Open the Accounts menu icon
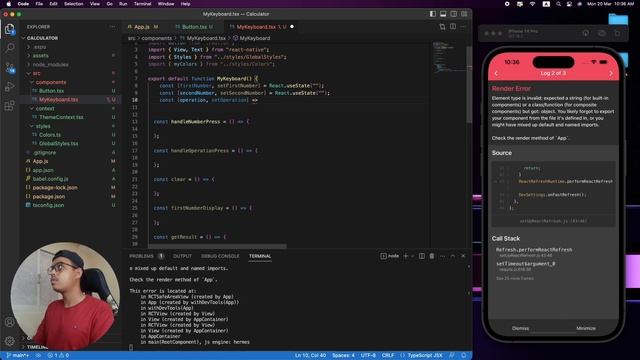Screen dimensions: 640x360 (x=9, y=322)
